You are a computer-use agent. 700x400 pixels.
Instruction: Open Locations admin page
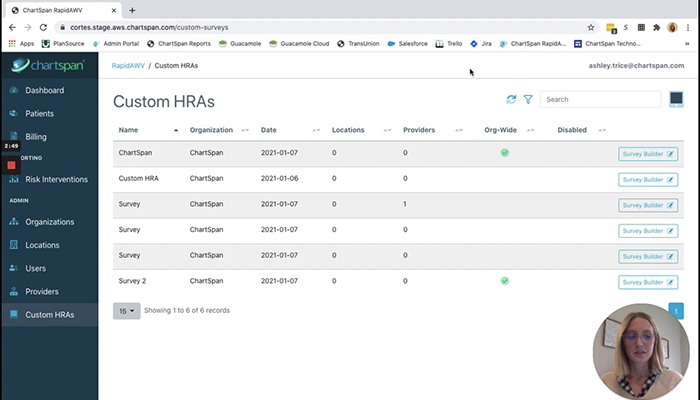coord(42,245)
